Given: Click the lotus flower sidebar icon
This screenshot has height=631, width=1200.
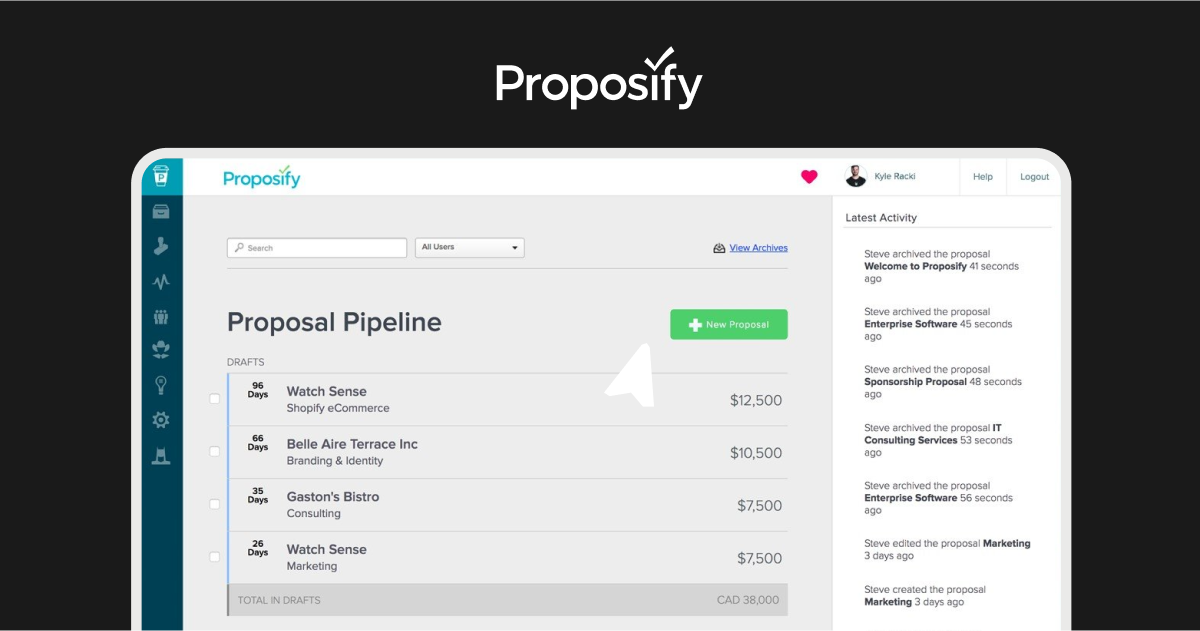Looking at the screenshot, I should coord(161,351).
